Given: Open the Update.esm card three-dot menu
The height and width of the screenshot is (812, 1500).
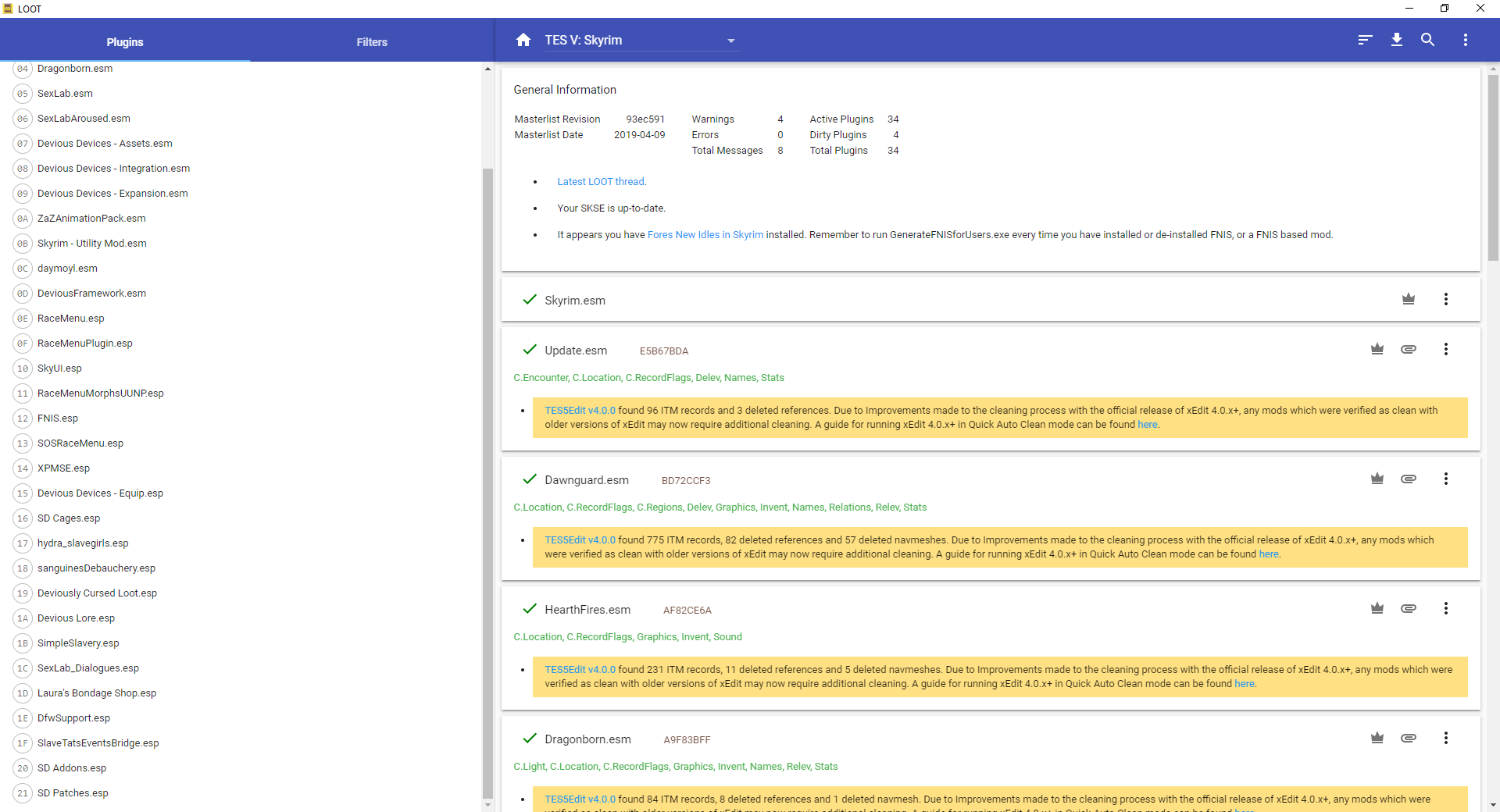Looking at the screenshot, I should 1446,349.
